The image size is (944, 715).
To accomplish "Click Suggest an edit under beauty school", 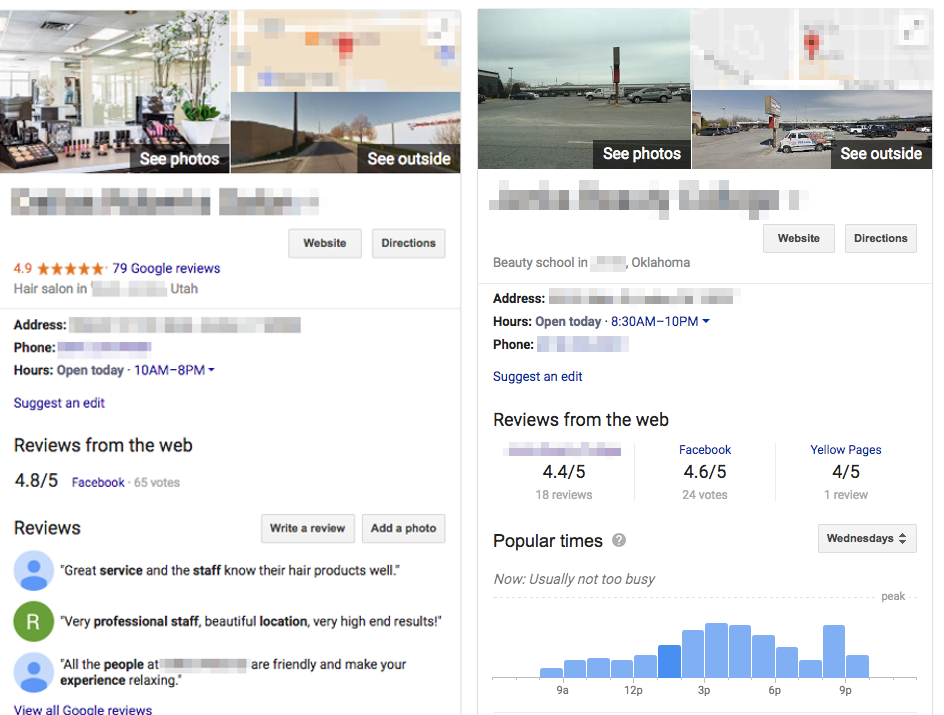I will point(538,377).
